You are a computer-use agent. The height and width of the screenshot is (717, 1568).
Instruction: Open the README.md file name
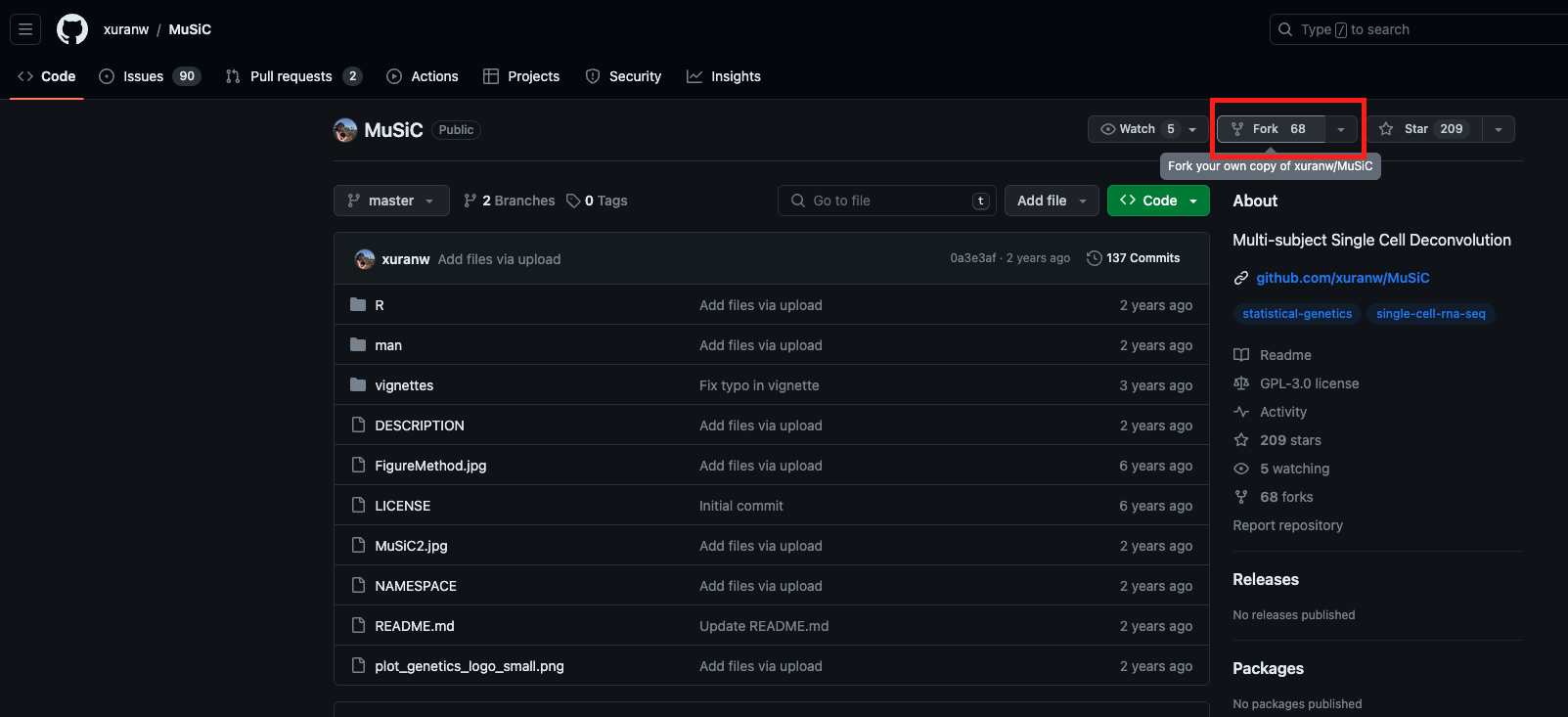[x=415, y=626]
